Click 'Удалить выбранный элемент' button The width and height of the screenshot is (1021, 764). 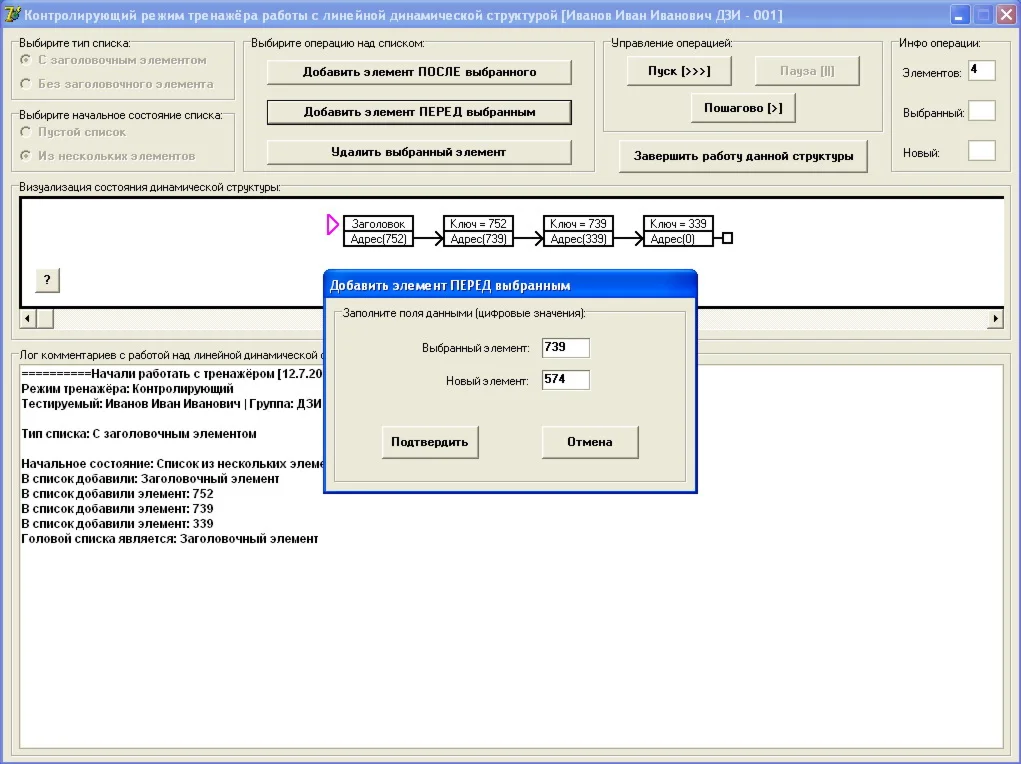419,152
